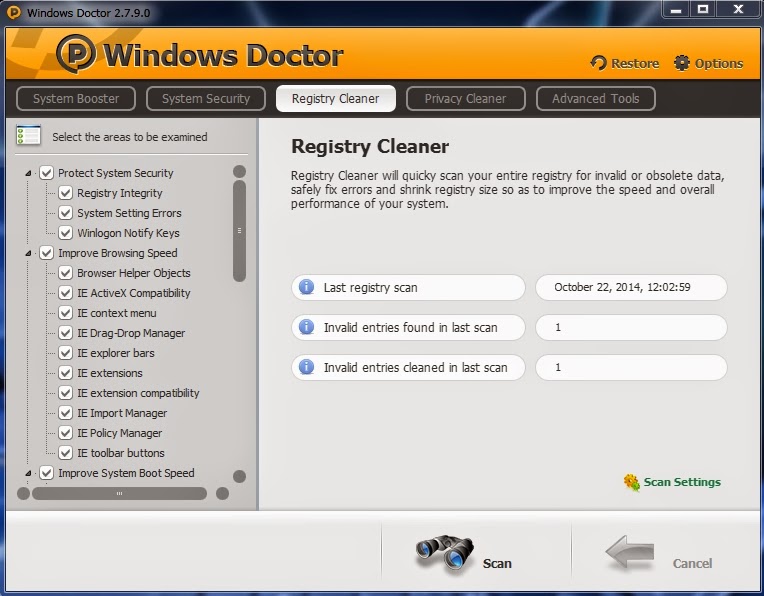Viewport: 764px width, 596px height.
Task: Toggle IE Policy Manager checkbox
Action: coord(66,432)
